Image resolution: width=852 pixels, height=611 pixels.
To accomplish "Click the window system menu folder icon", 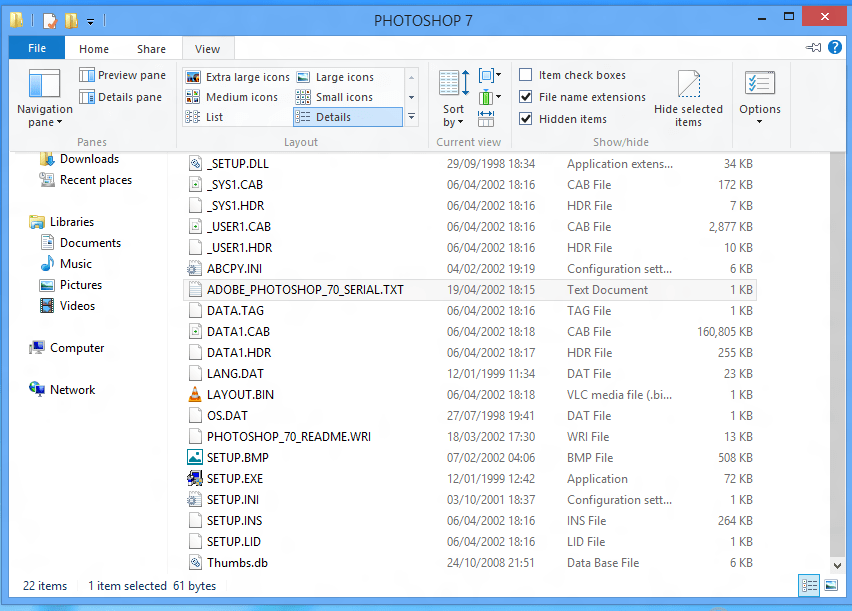I will (16, 21).
